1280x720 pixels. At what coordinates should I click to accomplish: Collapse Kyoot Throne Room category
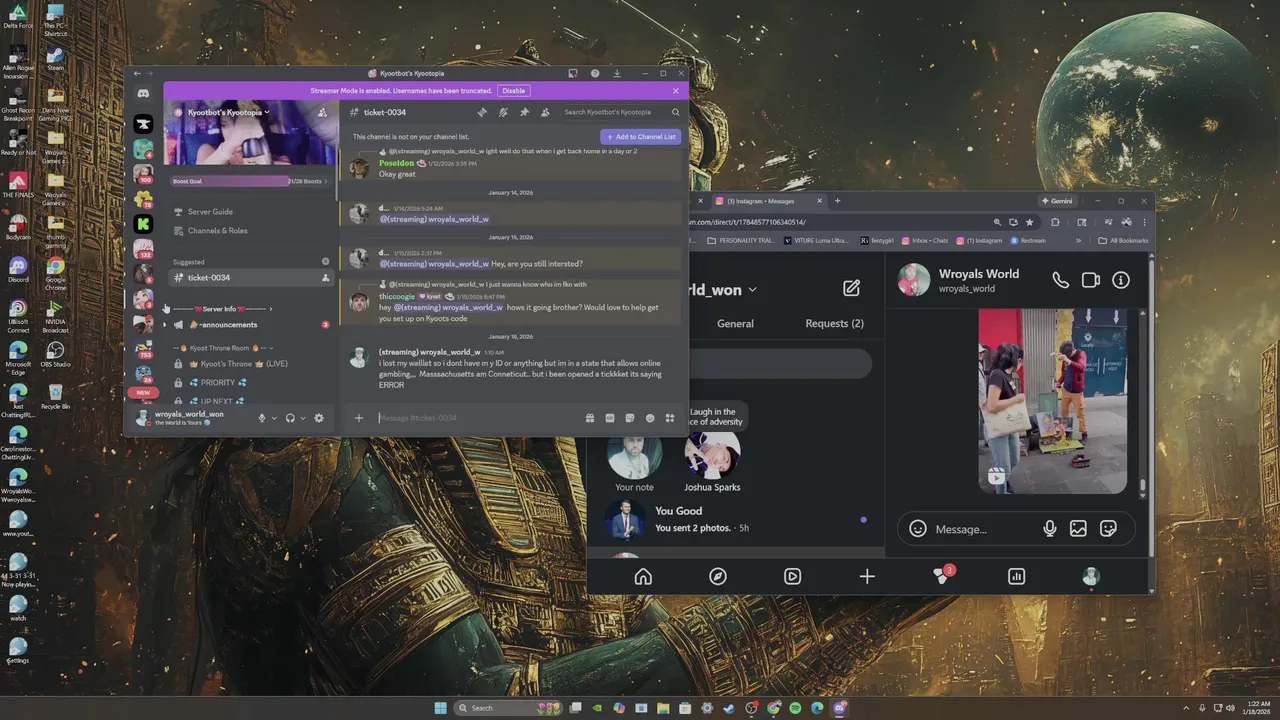click(x=224, y=348)
